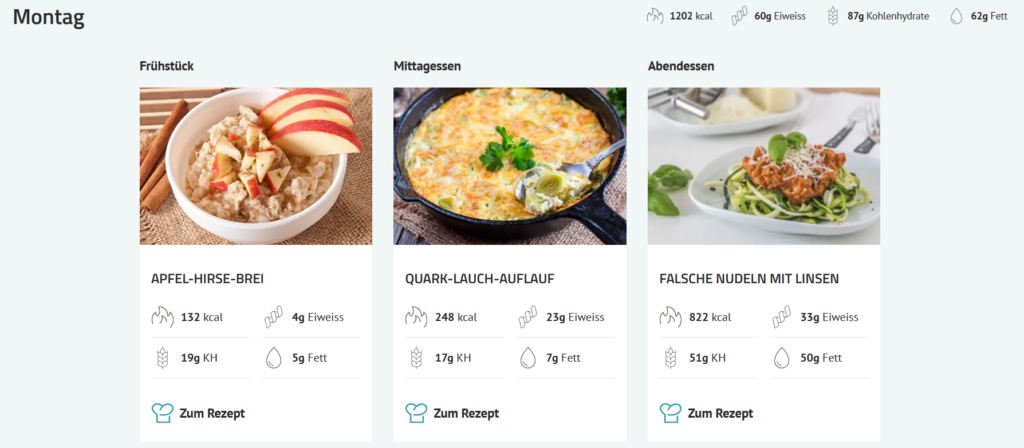Screen dimensions: 1024x448
Task: Click chef hat icon under Falsche Nudeln
Action: pyautogui.click(x=670, y=413)
